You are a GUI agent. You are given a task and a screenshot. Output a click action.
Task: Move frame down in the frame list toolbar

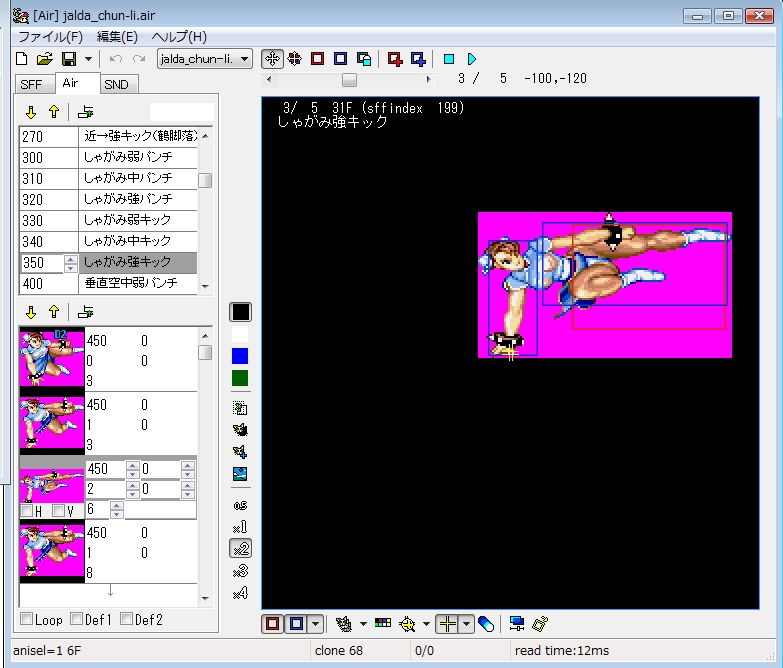pyautogui.click(x=31, y=313)
